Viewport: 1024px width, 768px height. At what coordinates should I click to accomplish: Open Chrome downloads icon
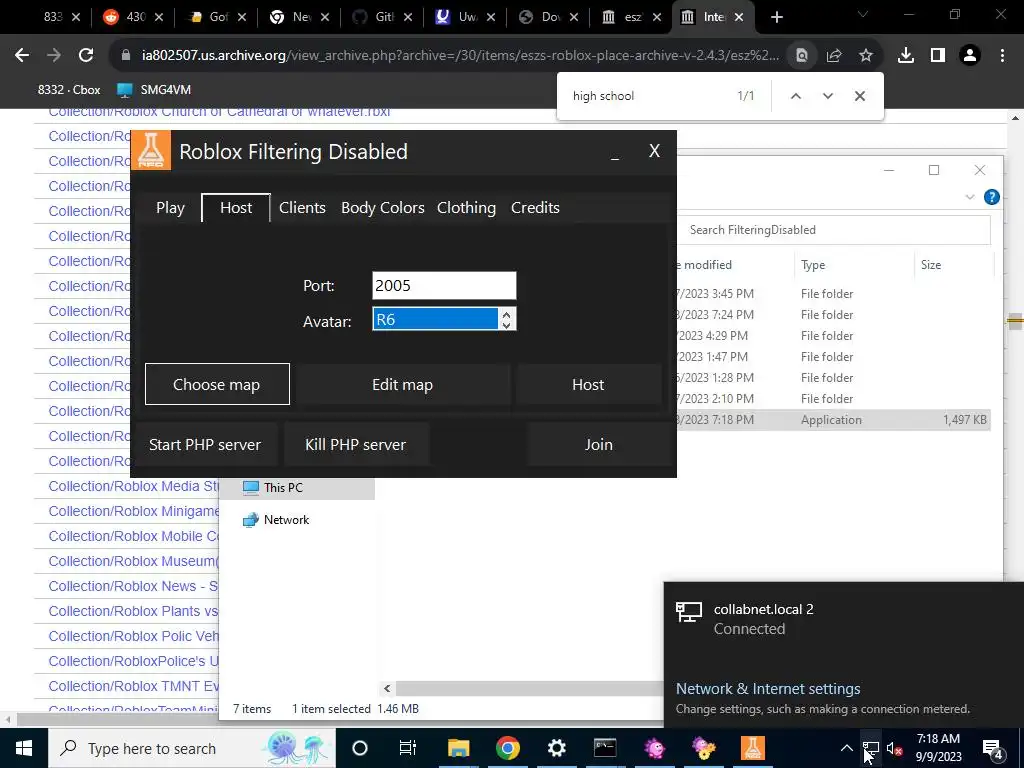coord(905,56)
